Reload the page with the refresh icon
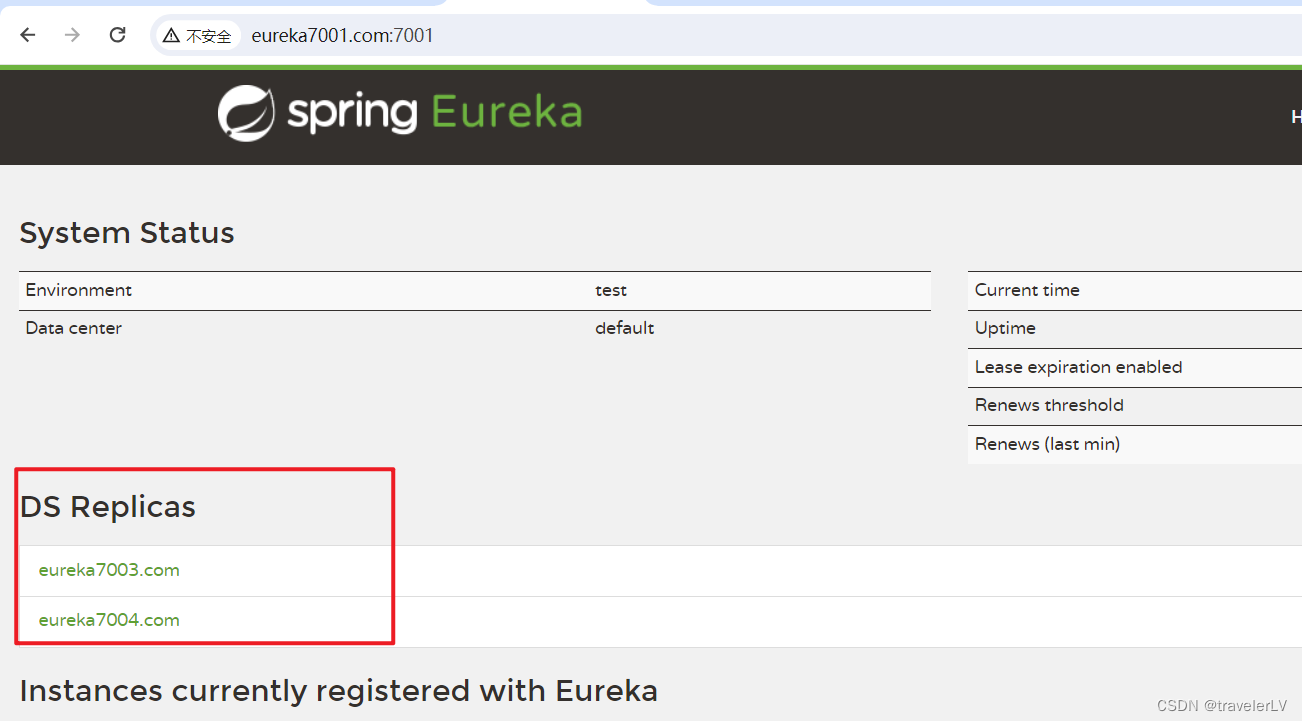Screen dimensions: 1302x721 (117, 35)
